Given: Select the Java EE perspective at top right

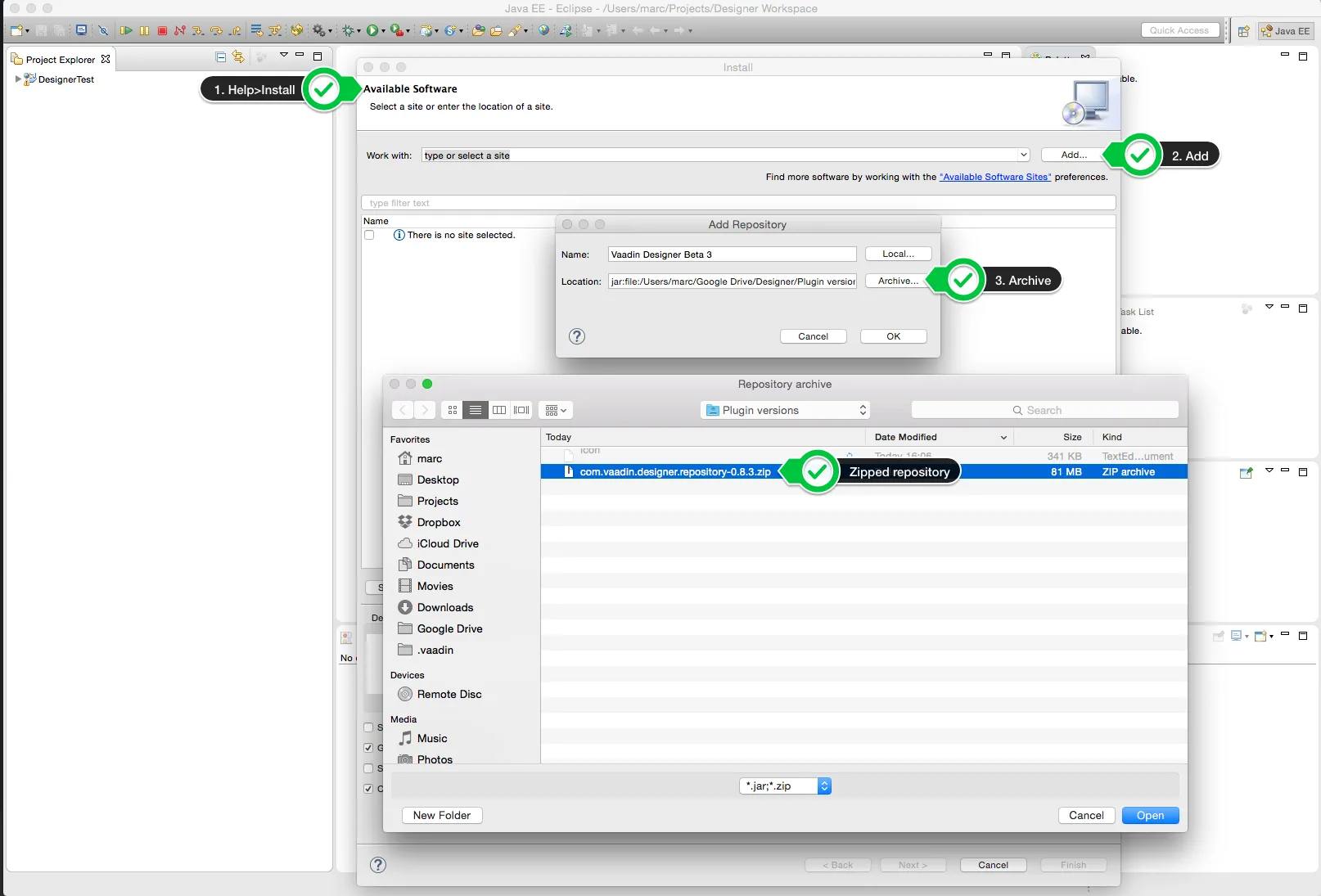Looking at the screenshot, I should [1285, 30].
